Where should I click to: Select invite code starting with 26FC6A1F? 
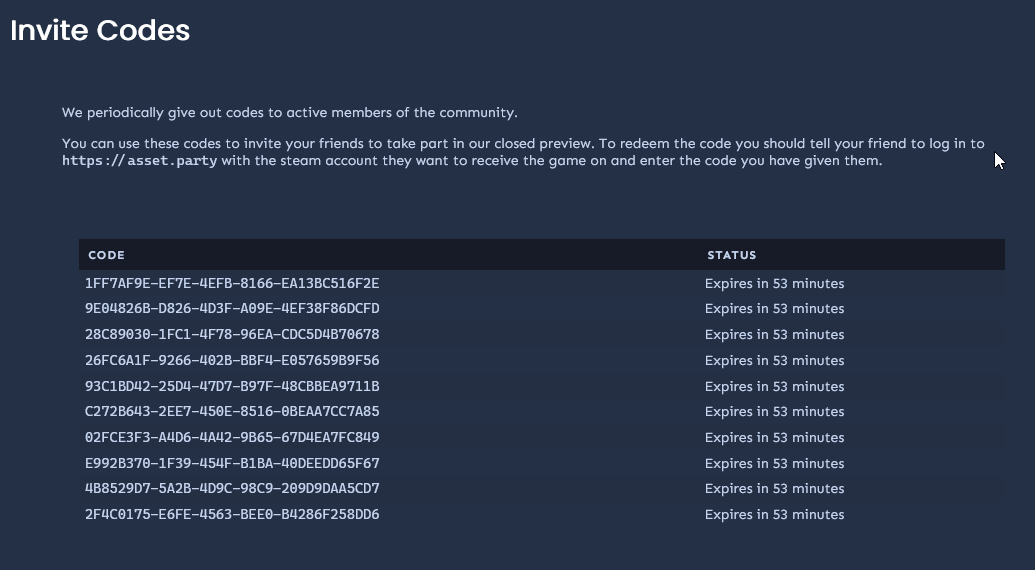pos(232,360)
